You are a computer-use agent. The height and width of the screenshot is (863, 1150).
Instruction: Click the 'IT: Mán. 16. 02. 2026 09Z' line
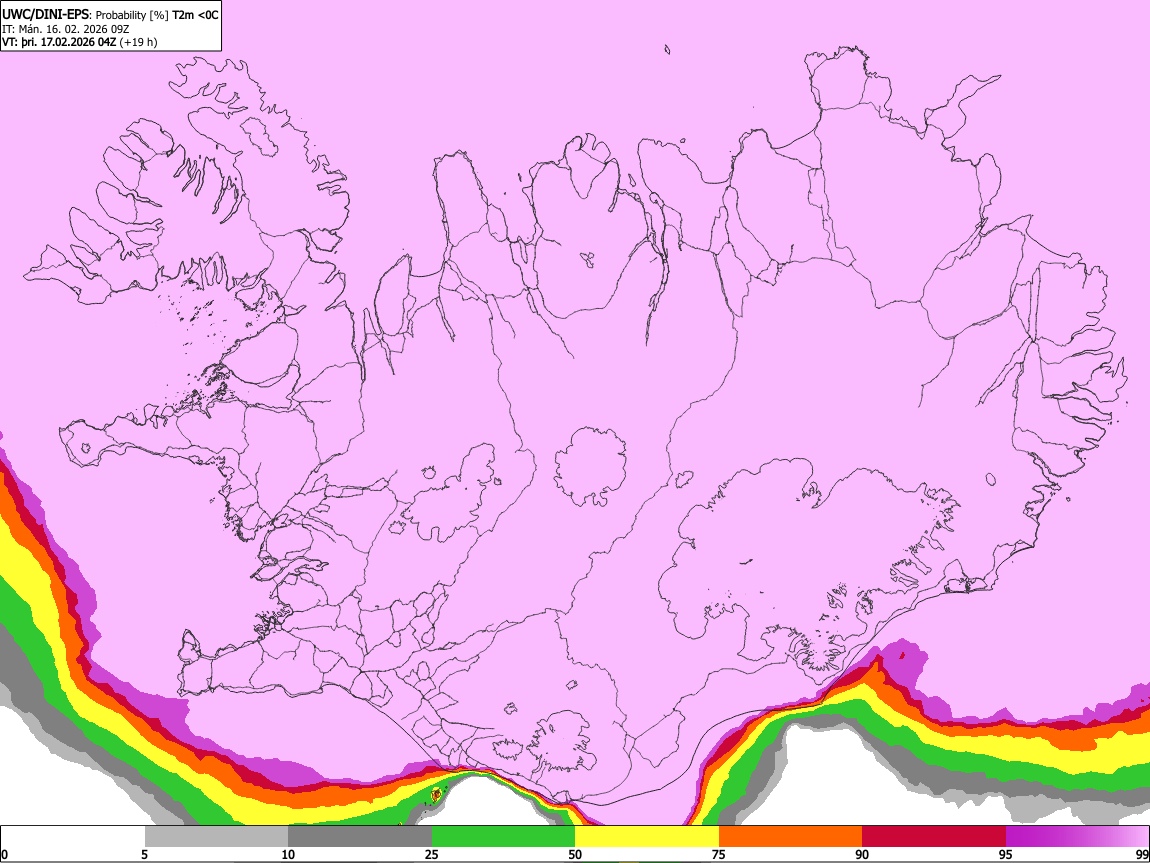[66, 29]
